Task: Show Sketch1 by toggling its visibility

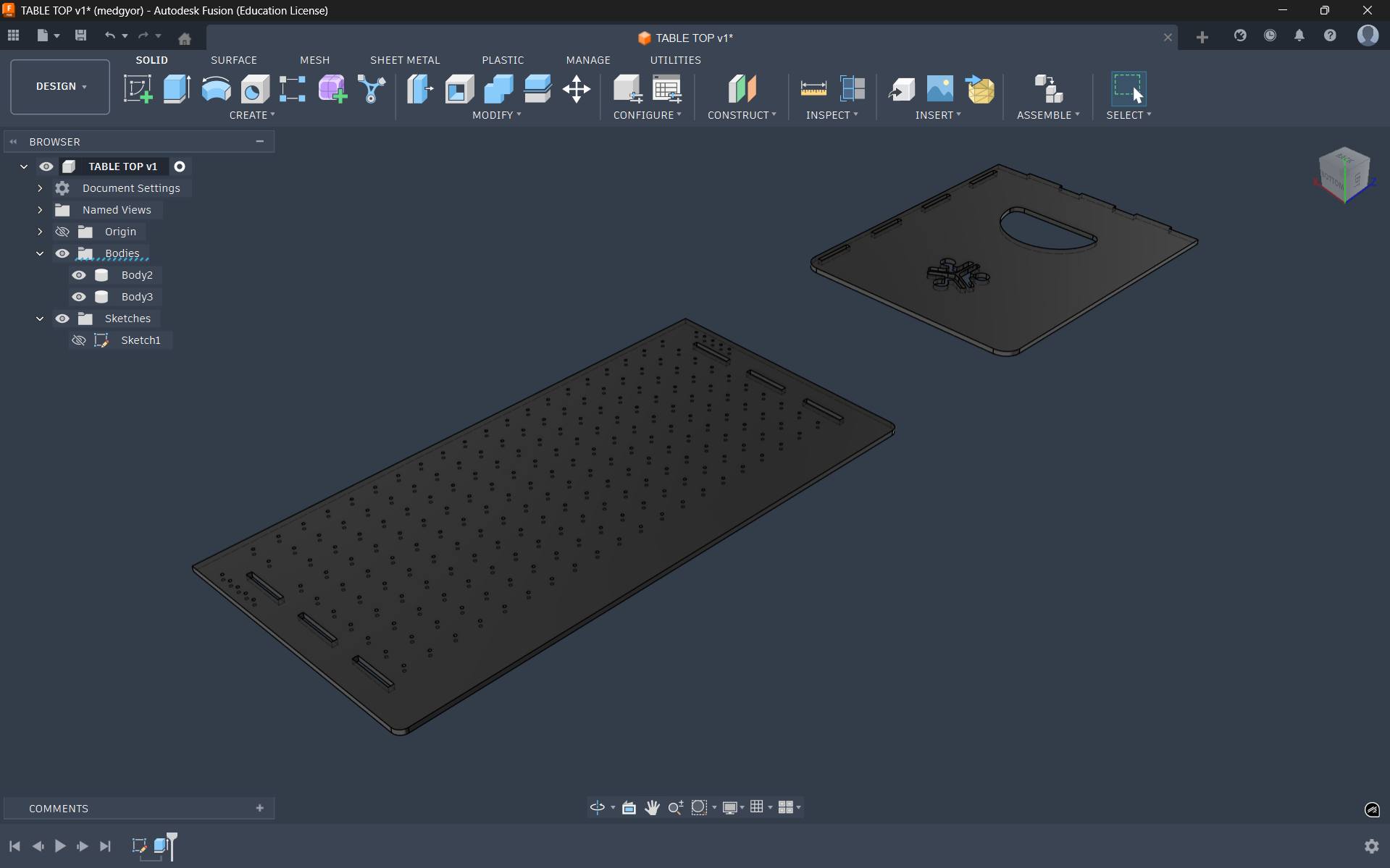Action: point(79,340)
